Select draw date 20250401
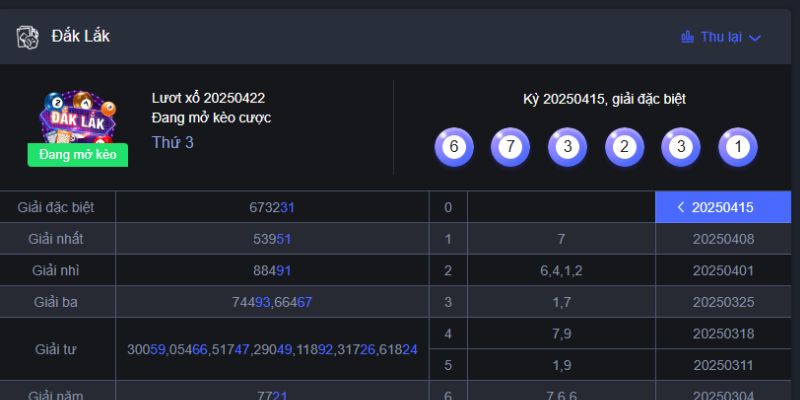Screen dimensions: 800x400 tap(723, 270)
